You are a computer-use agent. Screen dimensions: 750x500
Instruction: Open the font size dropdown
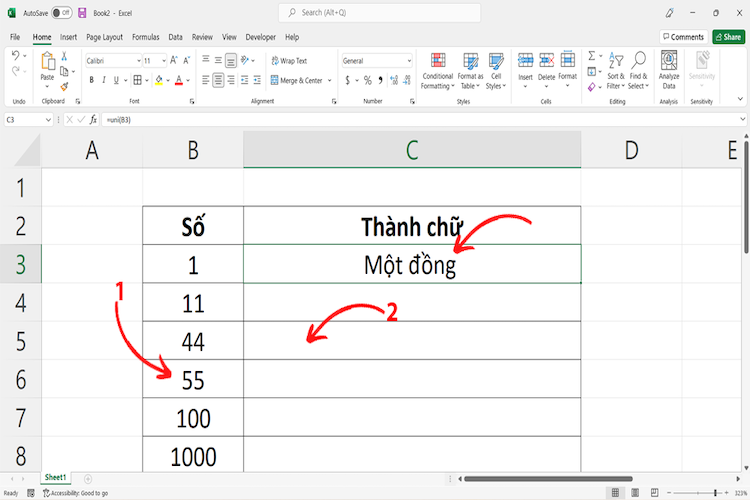(x=164, y=61)
